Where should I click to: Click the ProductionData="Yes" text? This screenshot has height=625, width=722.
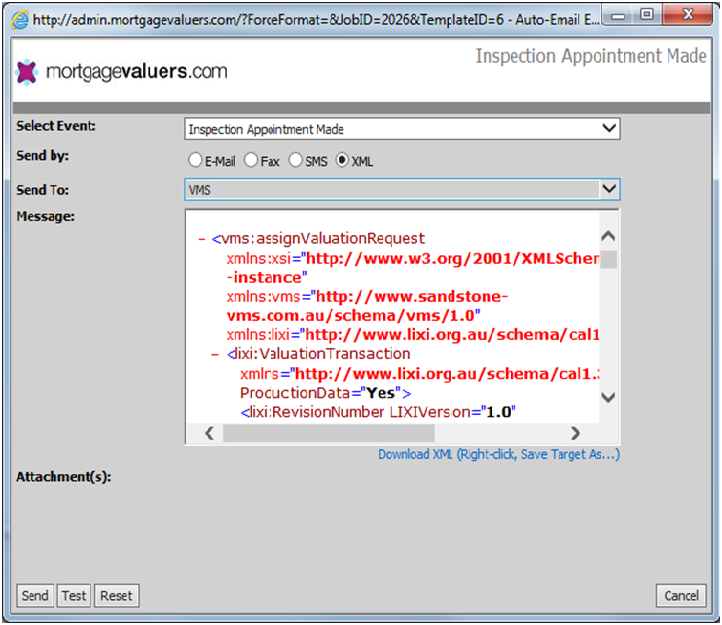326,393
